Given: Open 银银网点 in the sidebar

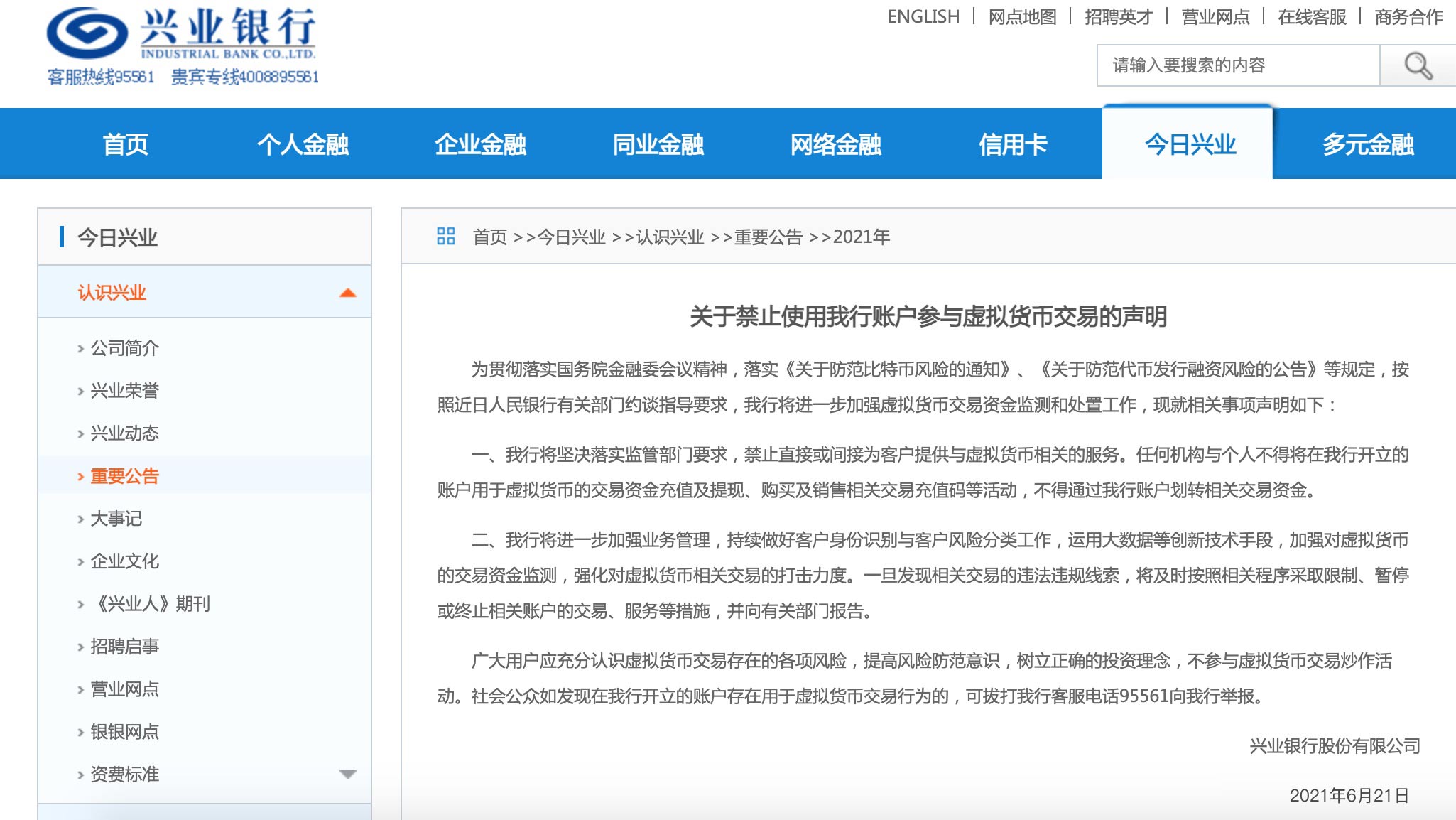Looking at the screenshot, I should tap(124, 732).
